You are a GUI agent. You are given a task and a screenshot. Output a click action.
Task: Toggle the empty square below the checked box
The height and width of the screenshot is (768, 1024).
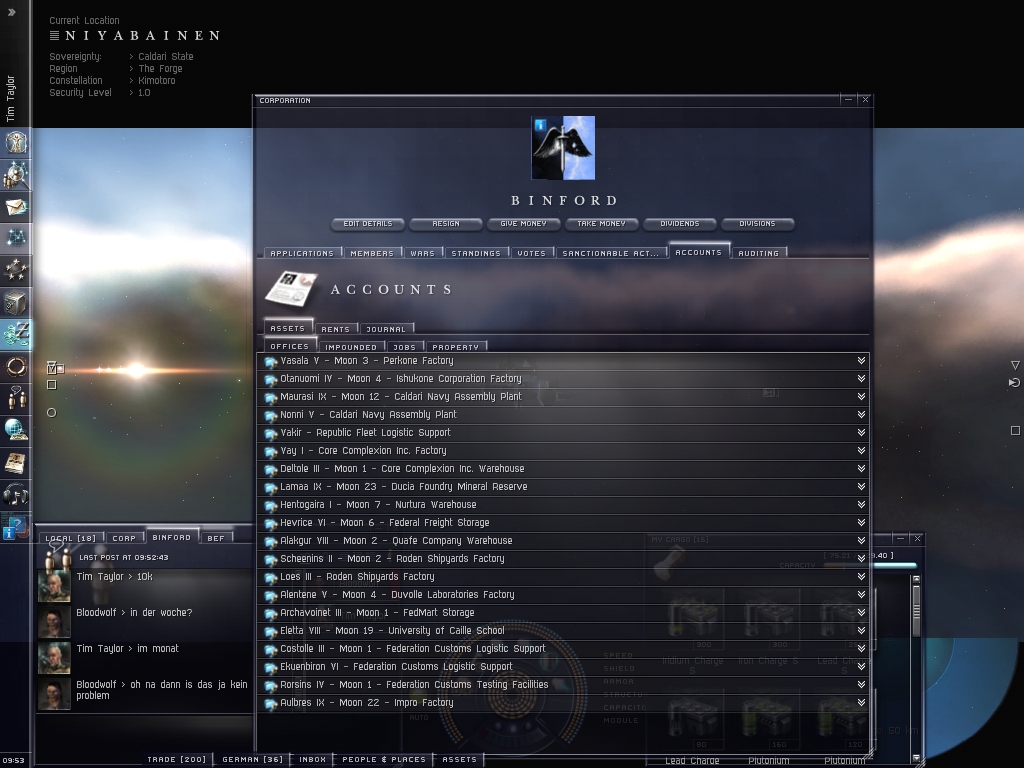tap(52, 385)
